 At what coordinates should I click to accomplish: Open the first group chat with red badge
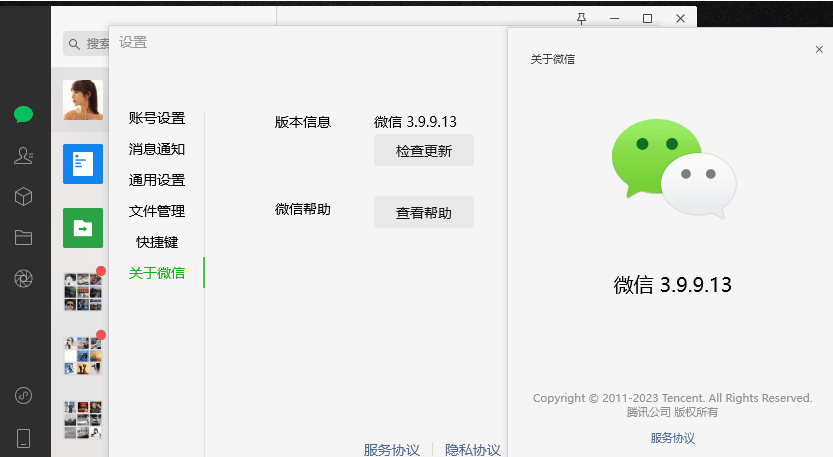(83, 292)
